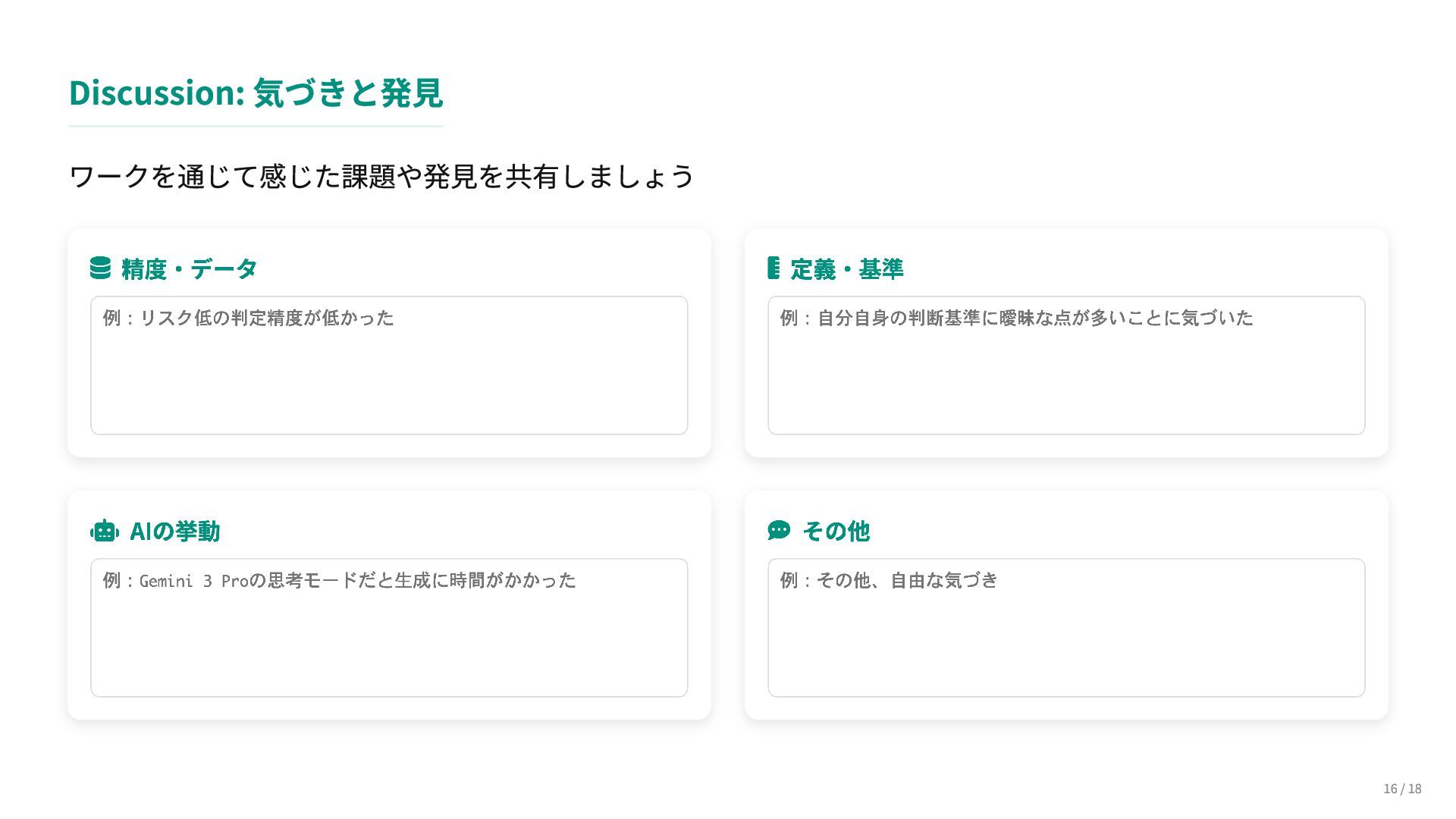Click the database icon beside 精度・データ

[100, 268]
